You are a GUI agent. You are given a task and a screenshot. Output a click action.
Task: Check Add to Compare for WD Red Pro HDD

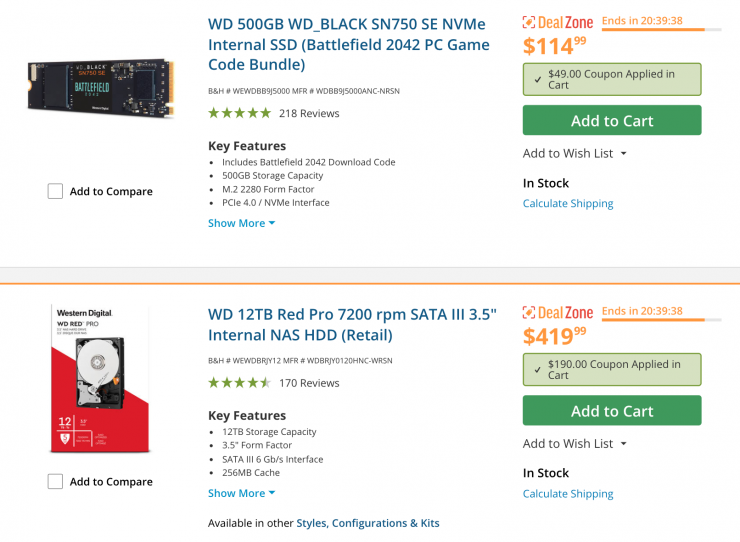[55, 481]
